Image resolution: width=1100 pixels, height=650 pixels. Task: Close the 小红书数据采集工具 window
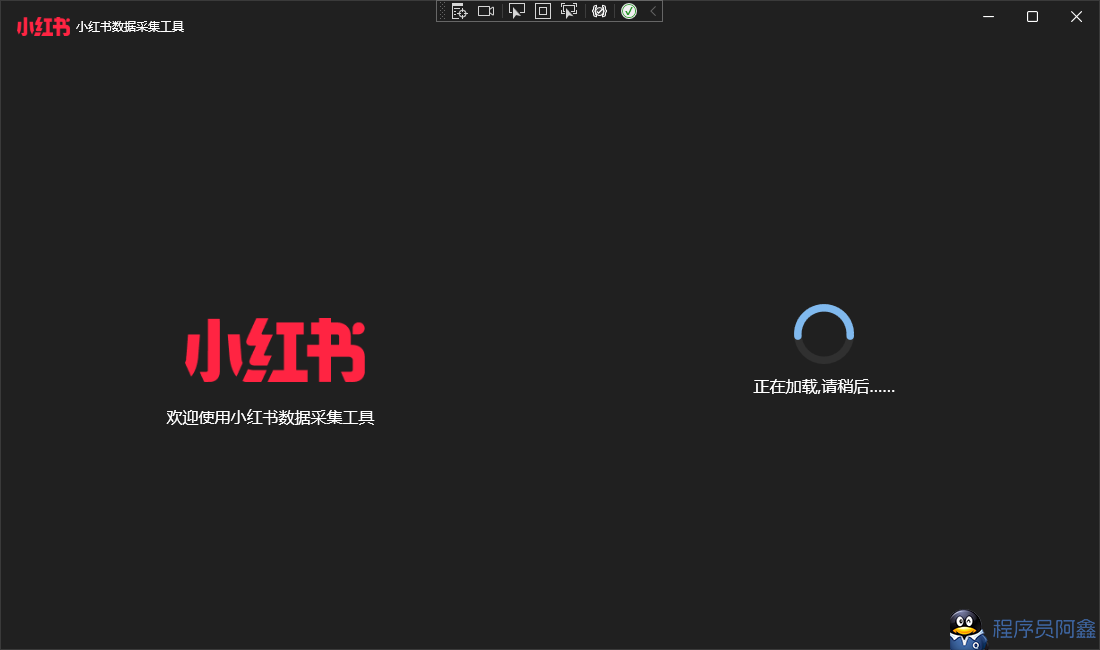(x=1076, y=16)
